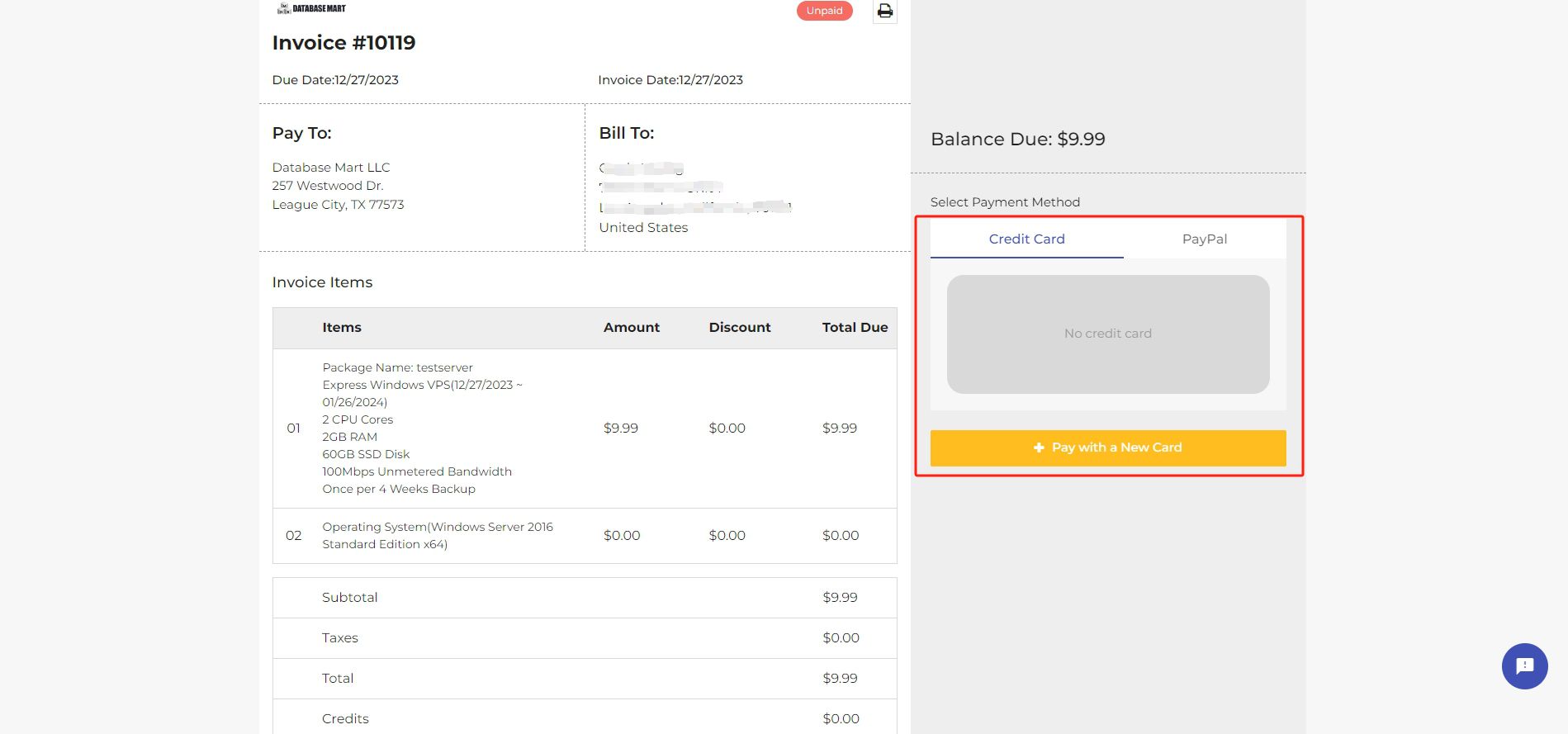
Task: Click the Select Payment Method label
Action: (x=1005, y=202)
